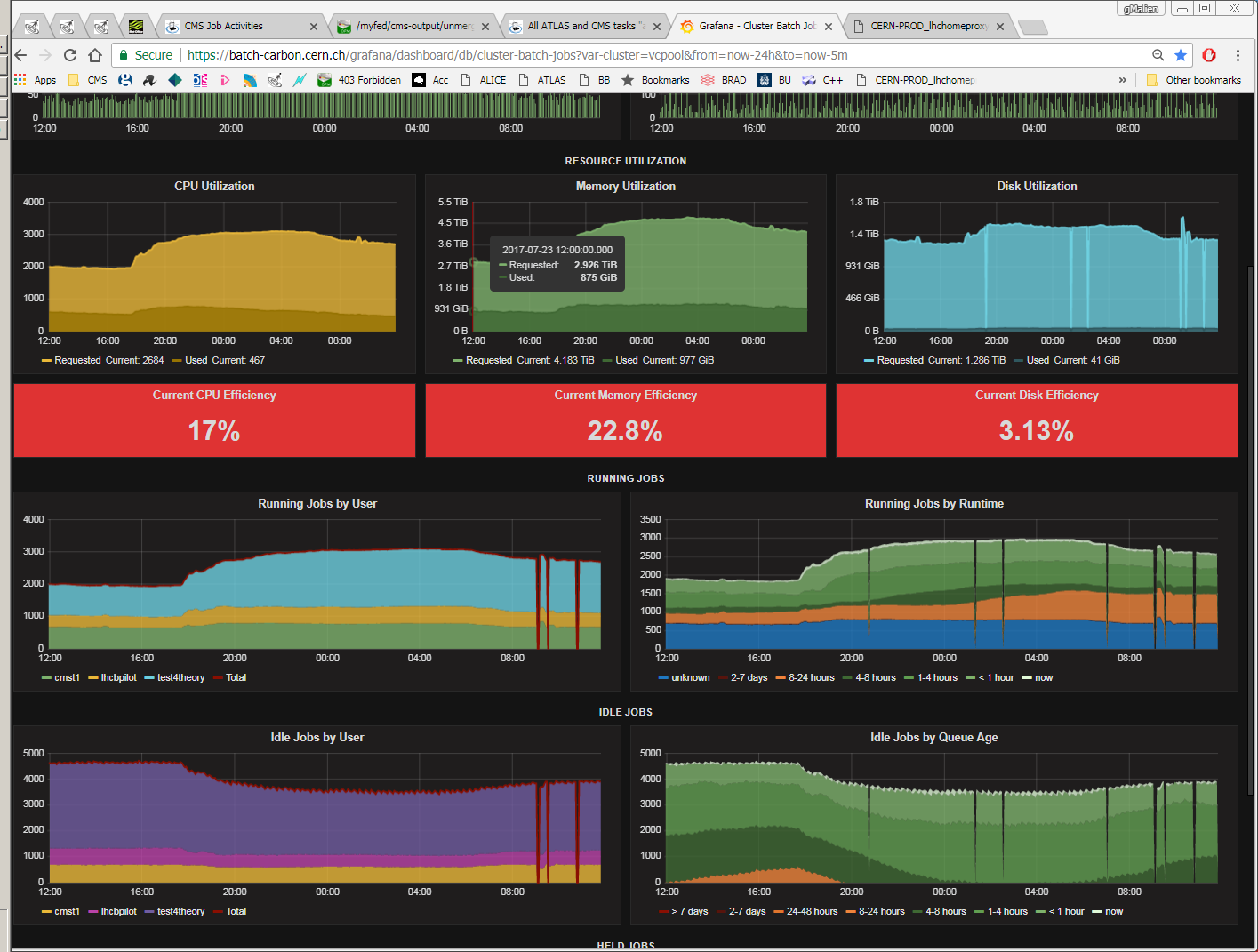Open the Apps grid shortcut
This screenshot has width=1258, height=952.
tap(35, 80)
